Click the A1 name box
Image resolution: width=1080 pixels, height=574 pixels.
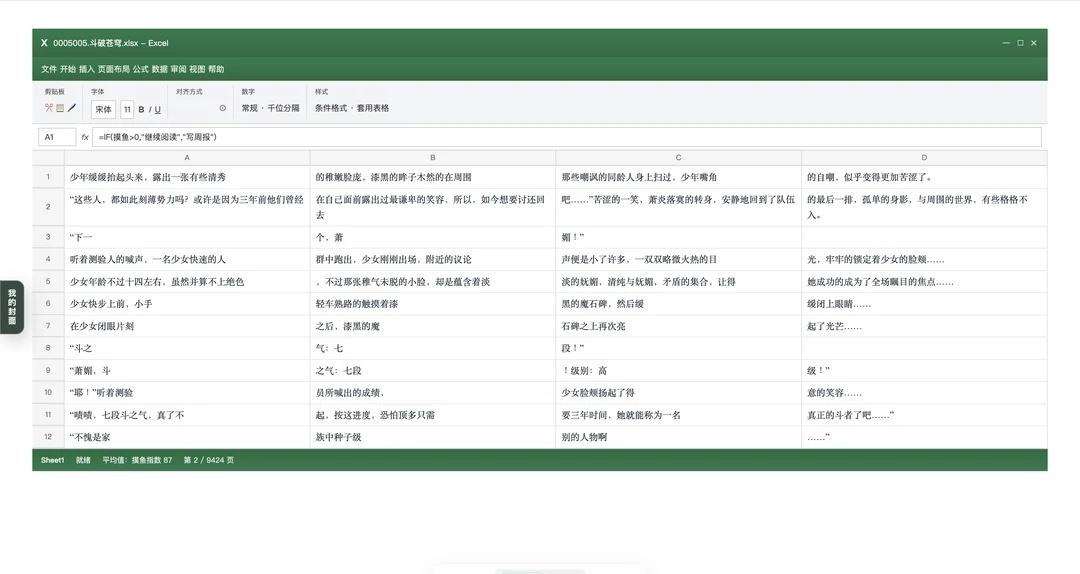point(56,137)
